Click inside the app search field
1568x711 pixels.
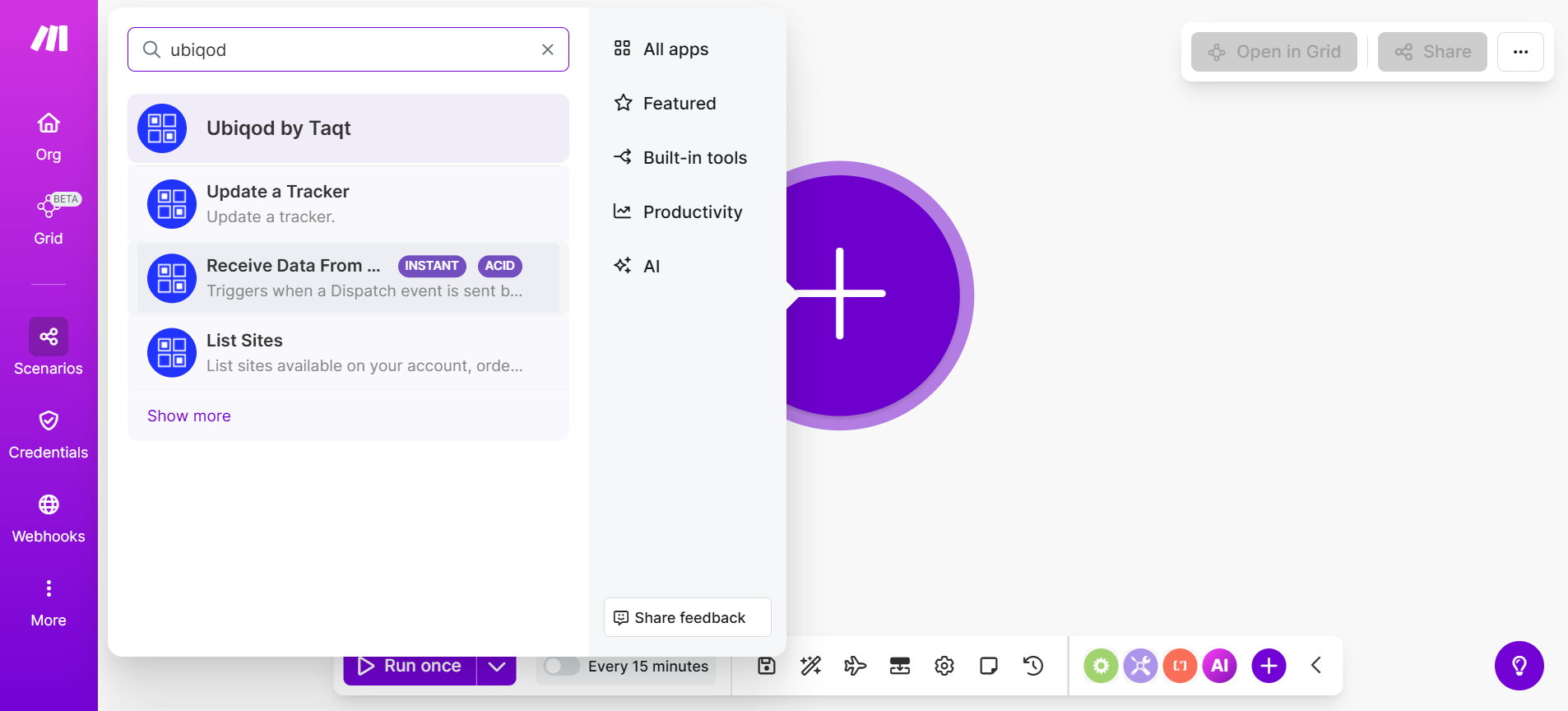[346, 49]
